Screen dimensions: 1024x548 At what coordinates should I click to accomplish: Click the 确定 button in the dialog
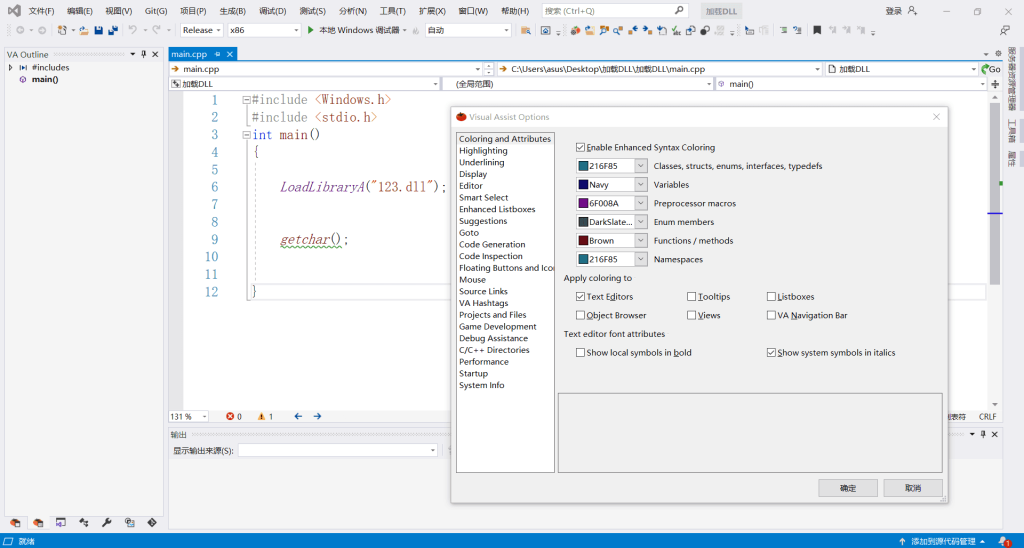click(x=847, y=488)
